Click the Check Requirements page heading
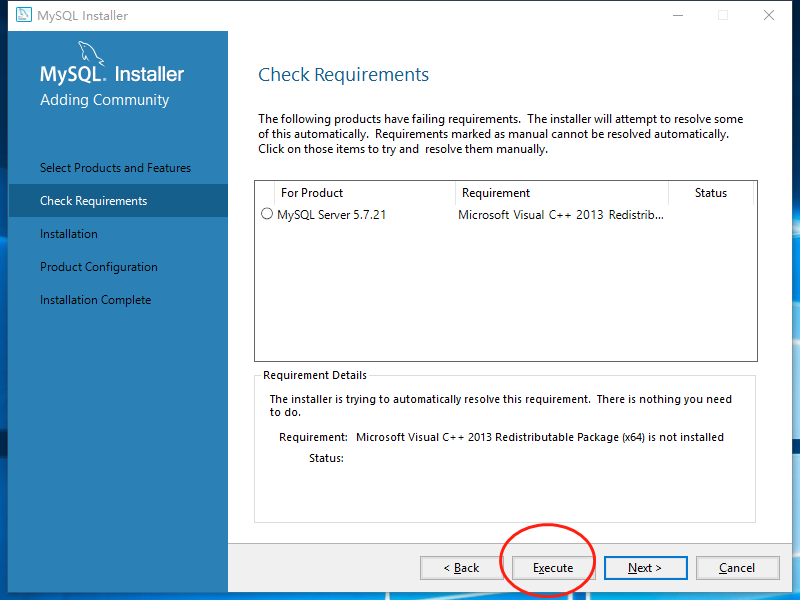The image size is (800, 600). (x=343, y=74)
